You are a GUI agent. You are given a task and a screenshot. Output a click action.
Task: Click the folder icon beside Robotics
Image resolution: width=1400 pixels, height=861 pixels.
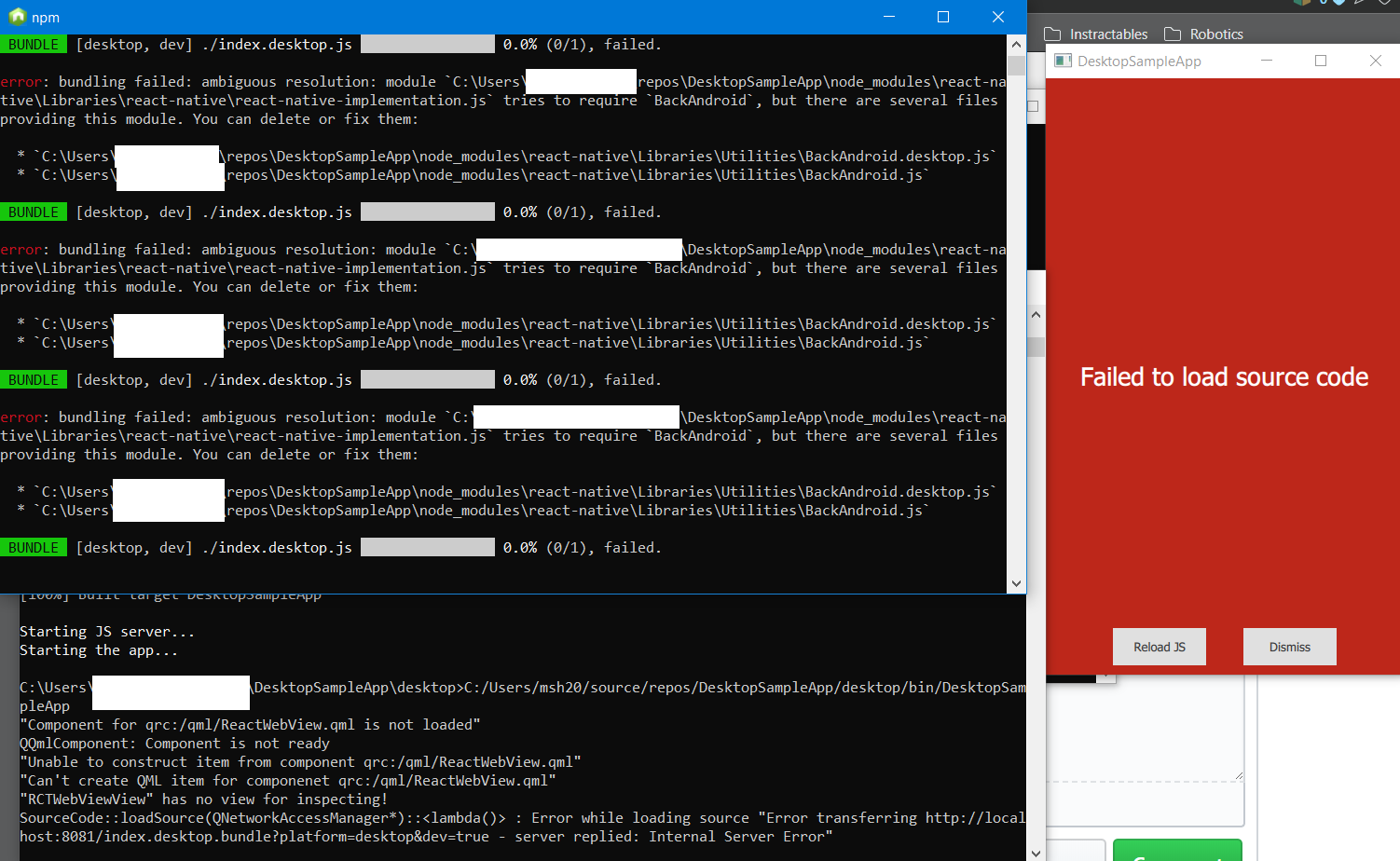click(x=1172, y=33)
